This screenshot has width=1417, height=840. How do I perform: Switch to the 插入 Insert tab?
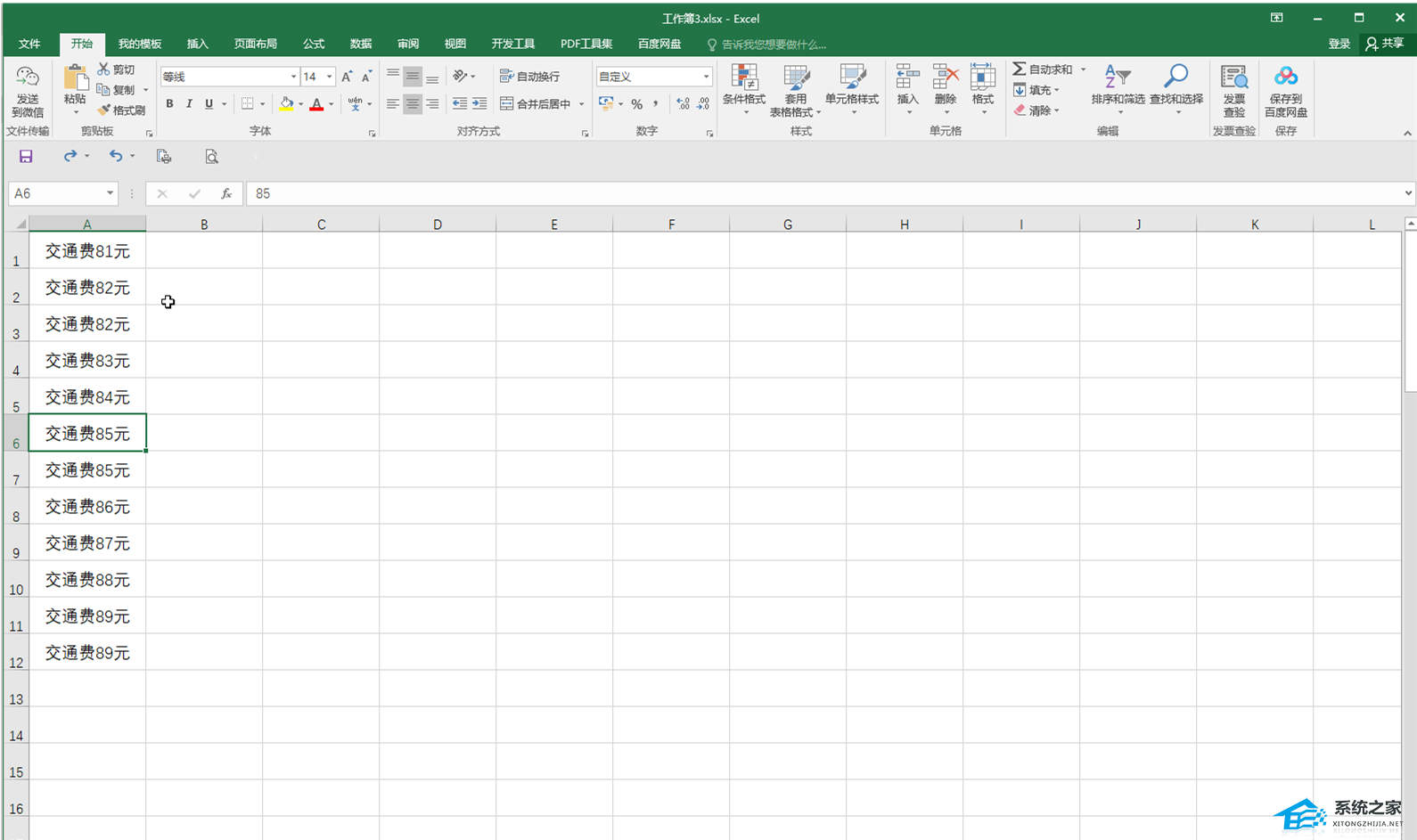click(x=197, y=44)
